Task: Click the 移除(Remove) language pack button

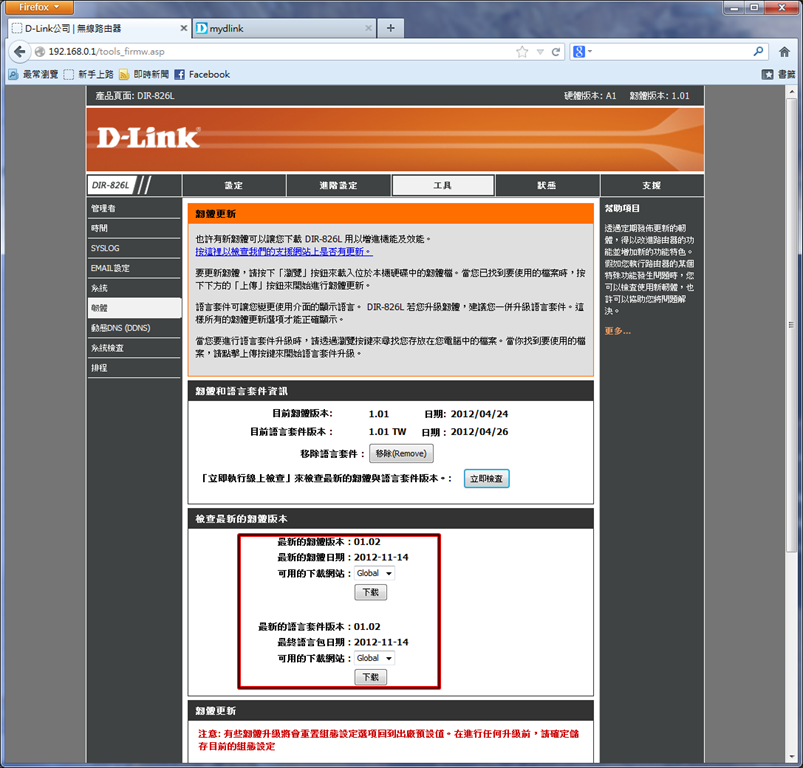Action: (x=401, y=454)
